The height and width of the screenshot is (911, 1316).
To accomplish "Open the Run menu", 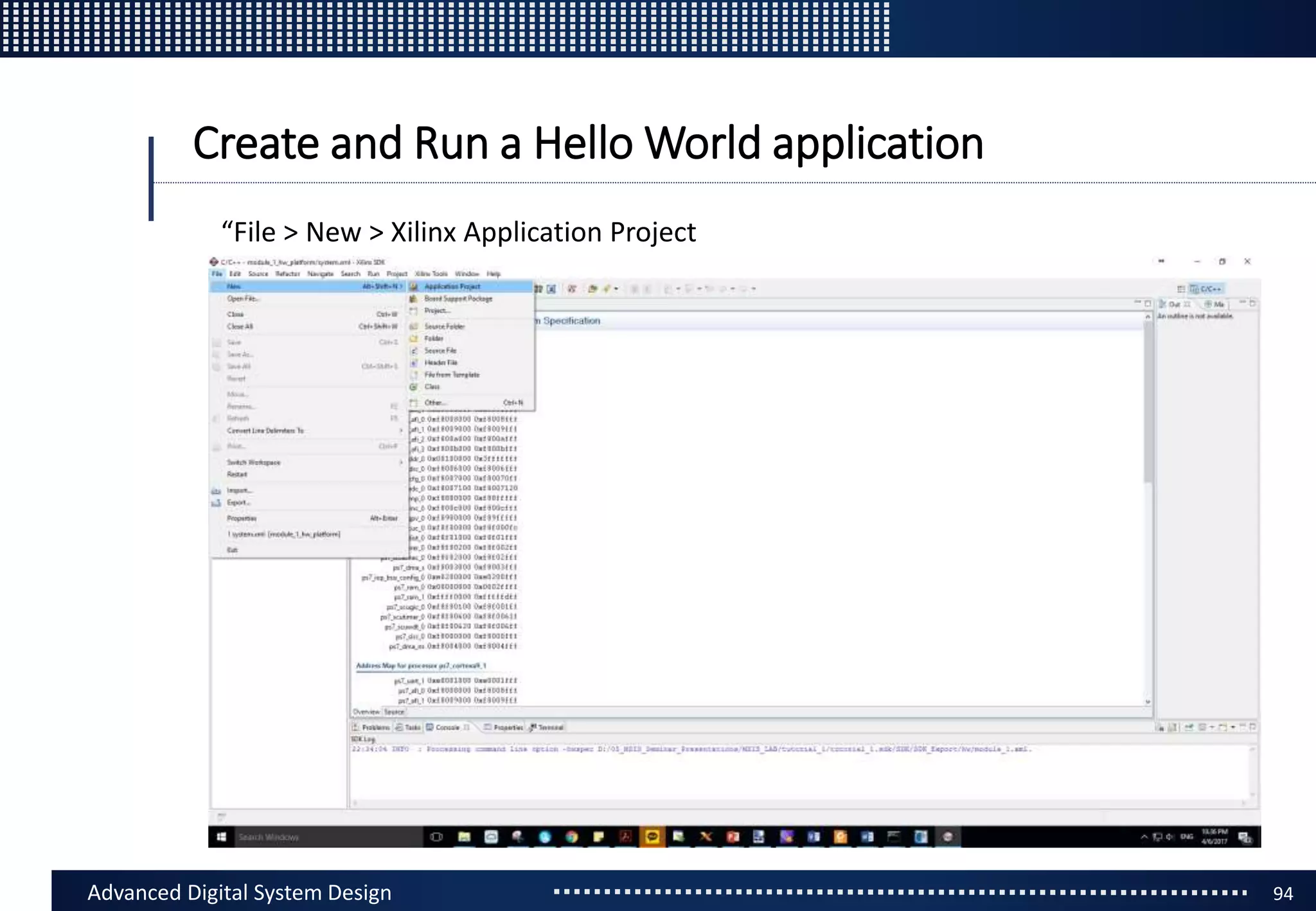I will (x=373, y=274).
